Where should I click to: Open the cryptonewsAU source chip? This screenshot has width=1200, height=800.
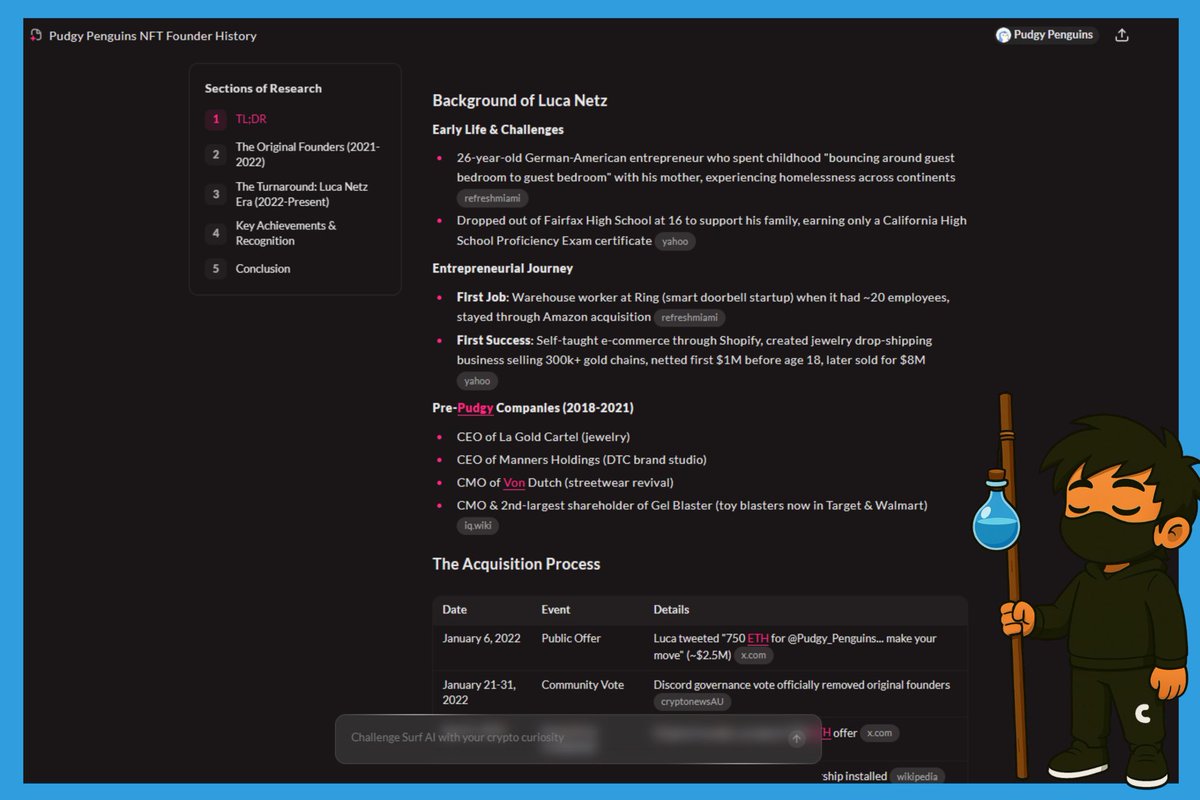tap(693, 702)
